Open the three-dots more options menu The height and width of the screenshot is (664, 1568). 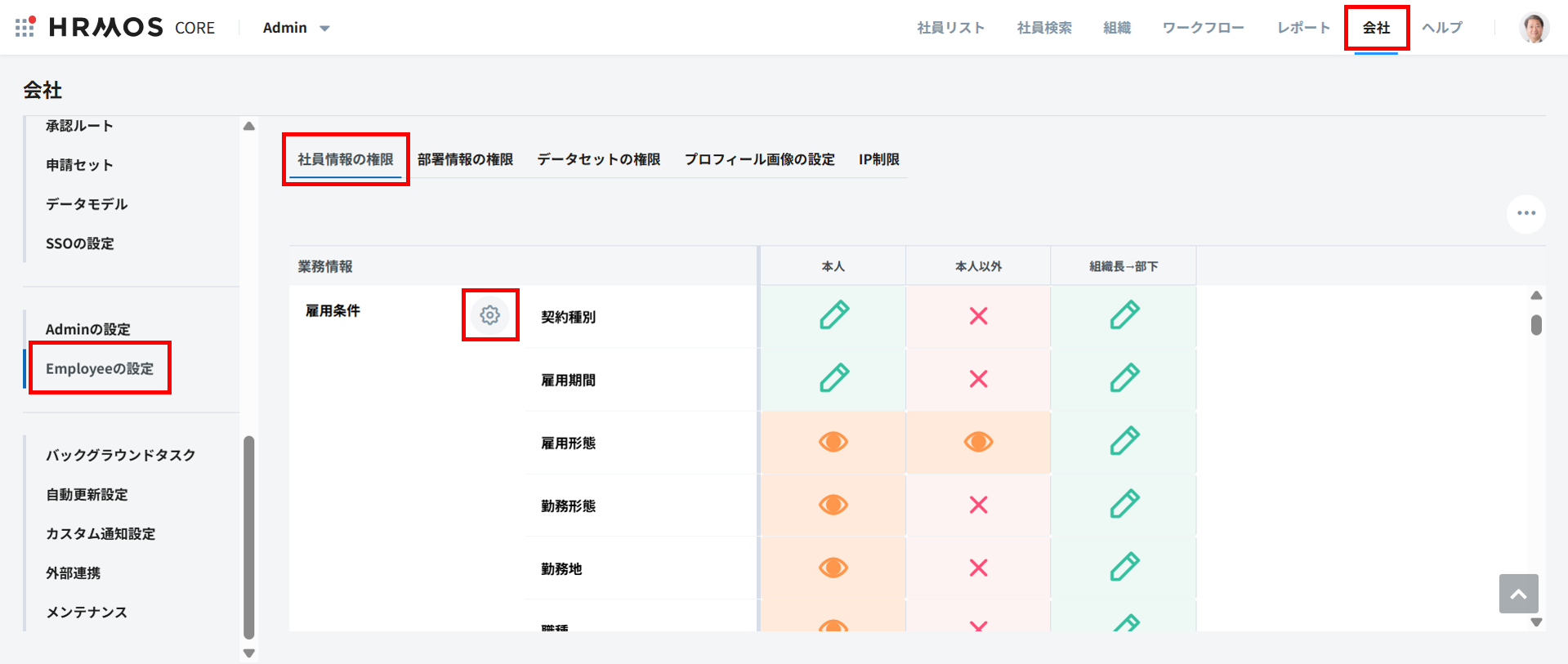tap(1526, 213)
